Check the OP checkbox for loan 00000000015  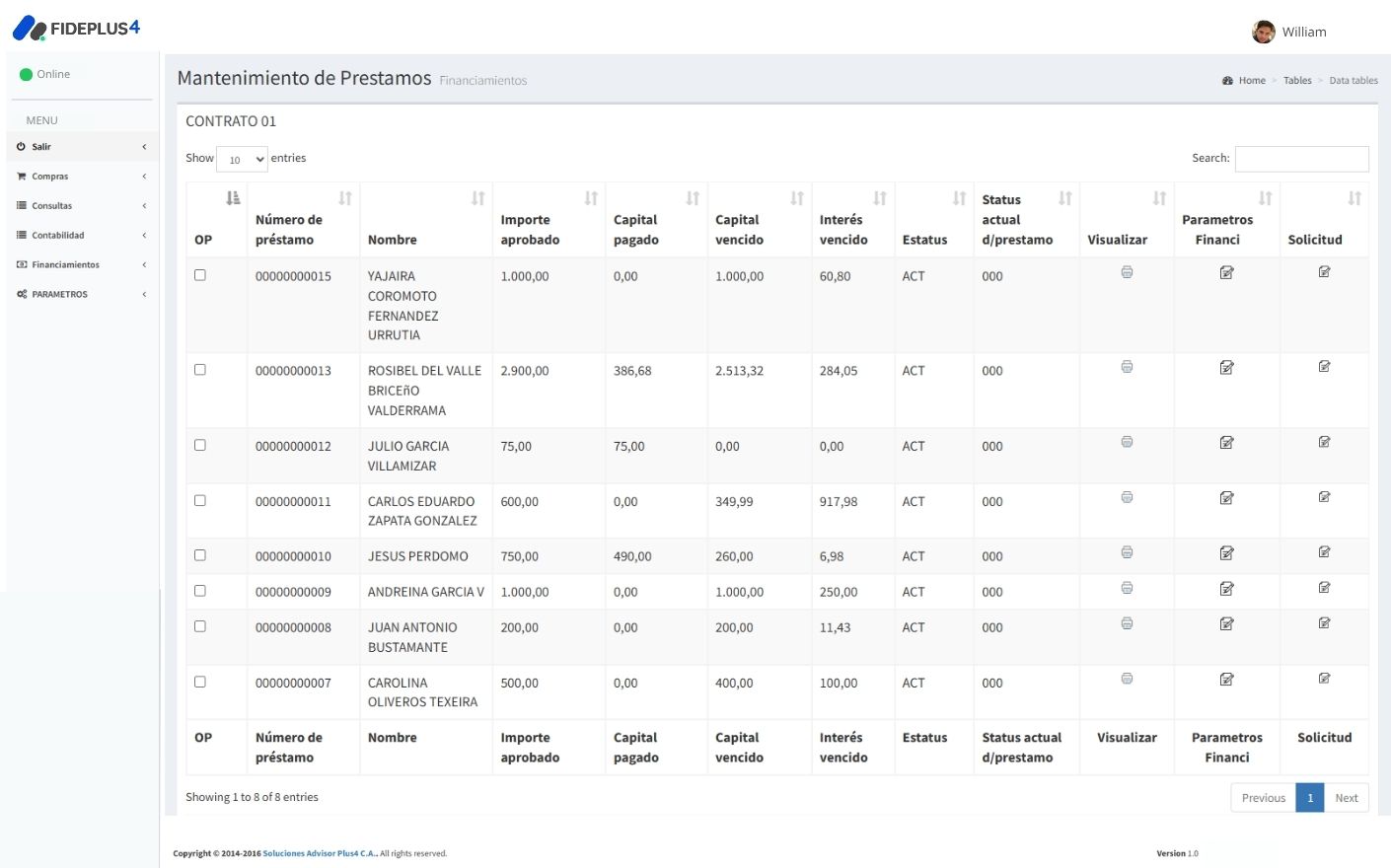tap(201, 276)
